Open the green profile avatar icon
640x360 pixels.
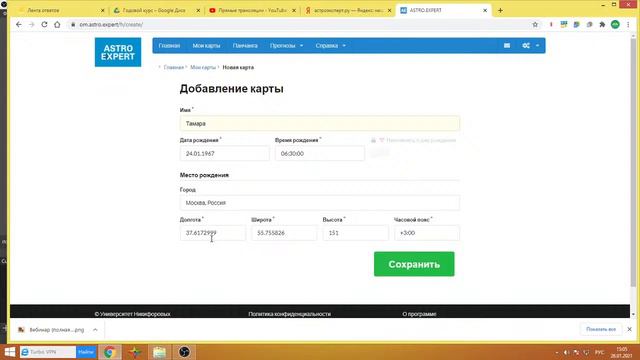(615, 24)
